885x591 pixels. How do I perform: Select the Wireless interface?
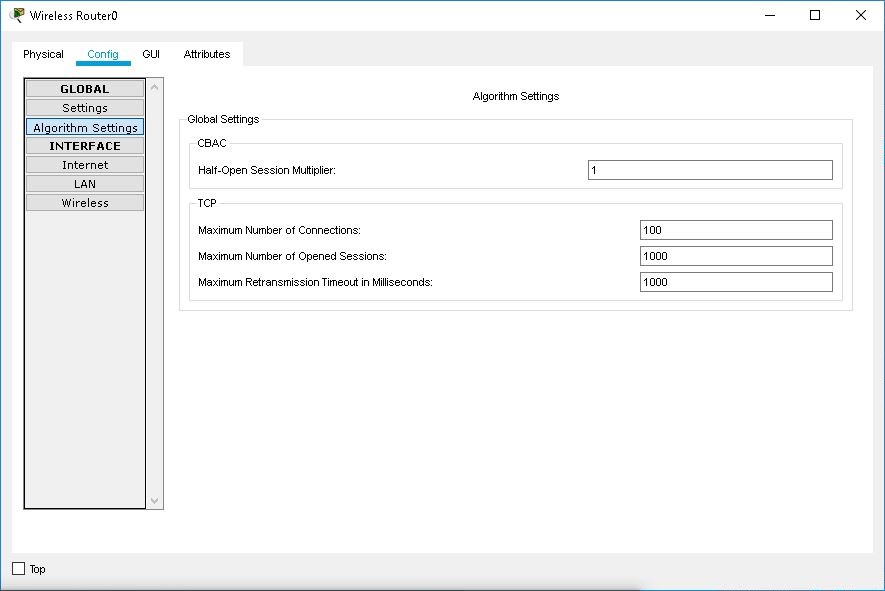point(84,202)
